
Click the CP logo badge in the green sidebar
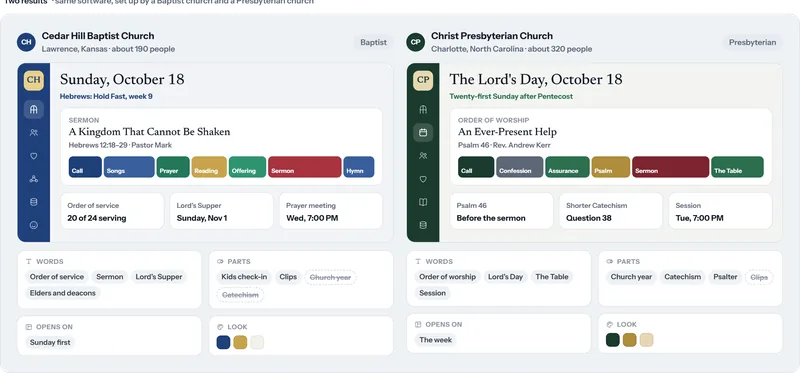[423, 80]
